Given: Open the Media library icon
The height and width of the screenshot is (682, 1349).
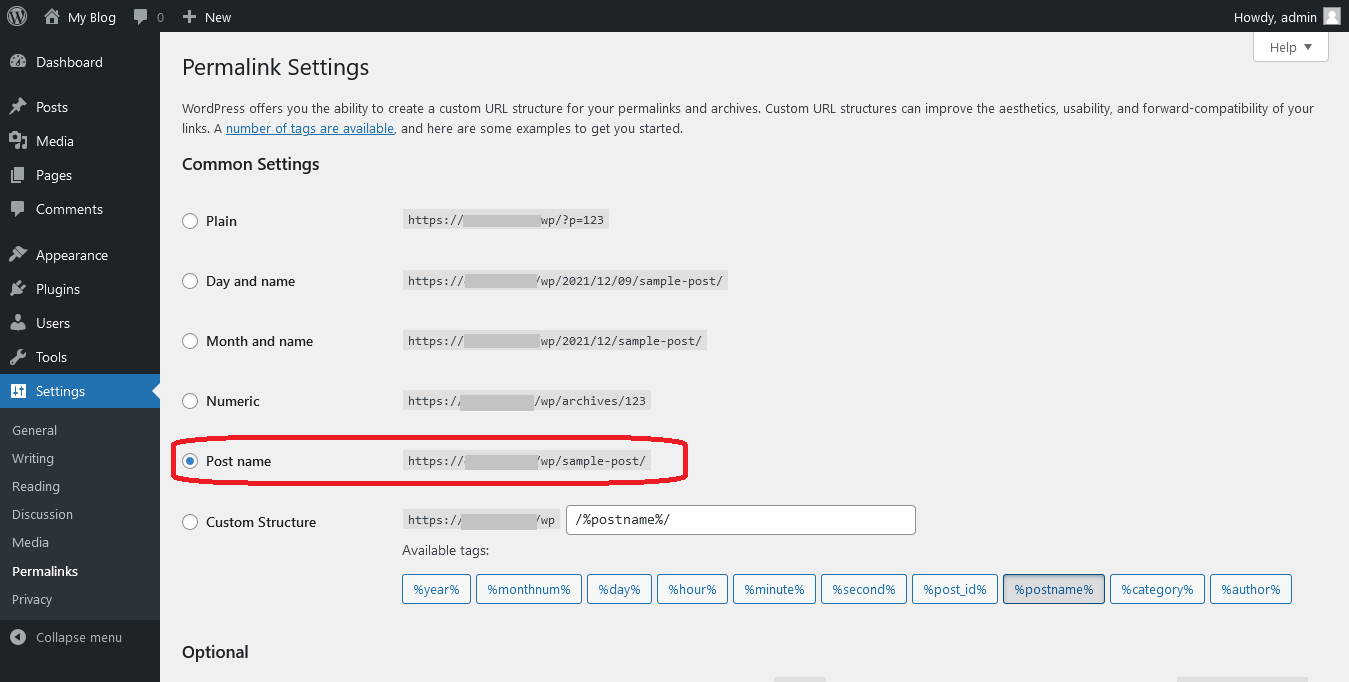Looking at the screenshot, I should click(18, 141).
